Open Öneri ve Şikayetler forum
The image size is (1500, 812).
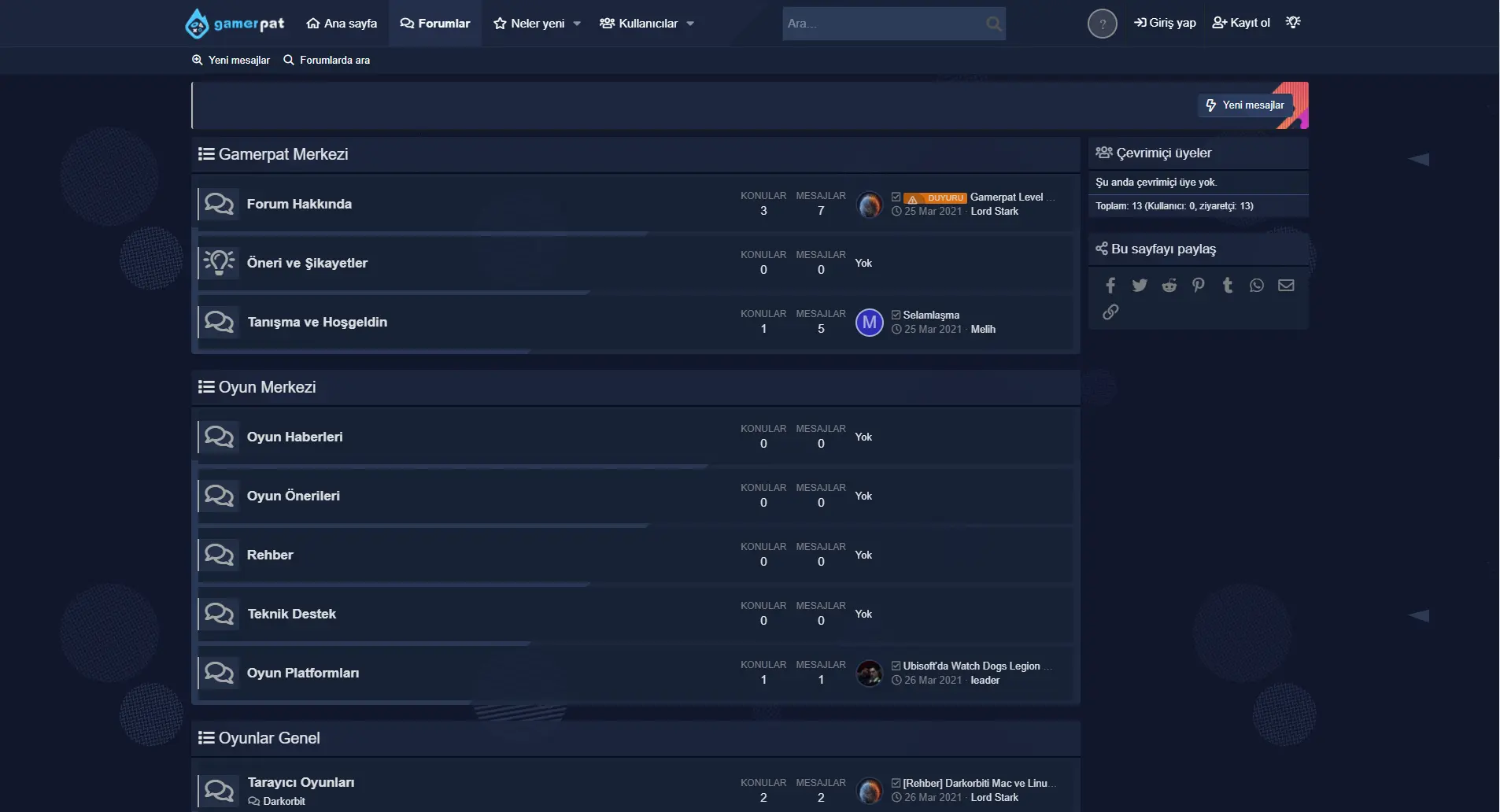click(307, 263)
